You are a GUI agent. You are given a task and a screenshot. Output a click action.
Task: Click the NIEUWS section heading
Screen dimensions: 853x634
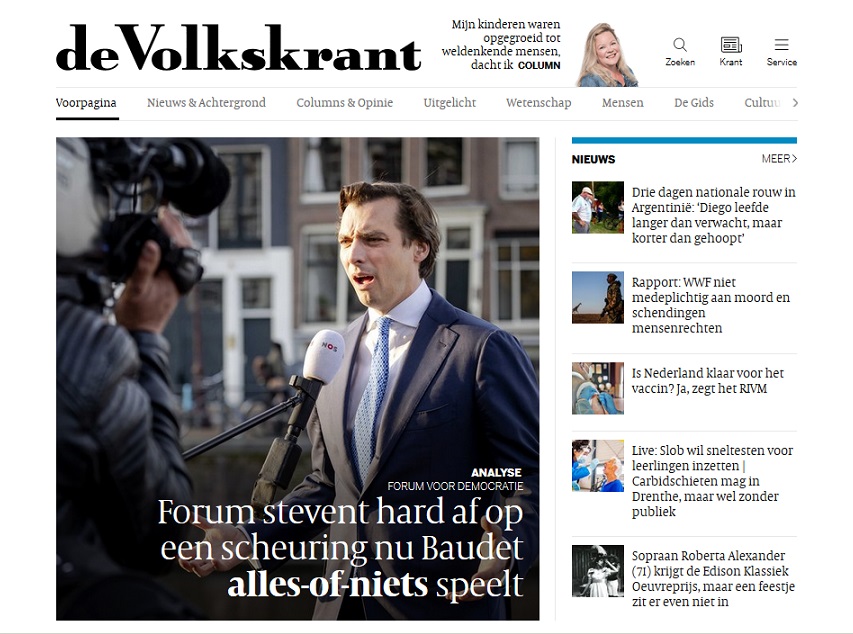pos(593,159)
